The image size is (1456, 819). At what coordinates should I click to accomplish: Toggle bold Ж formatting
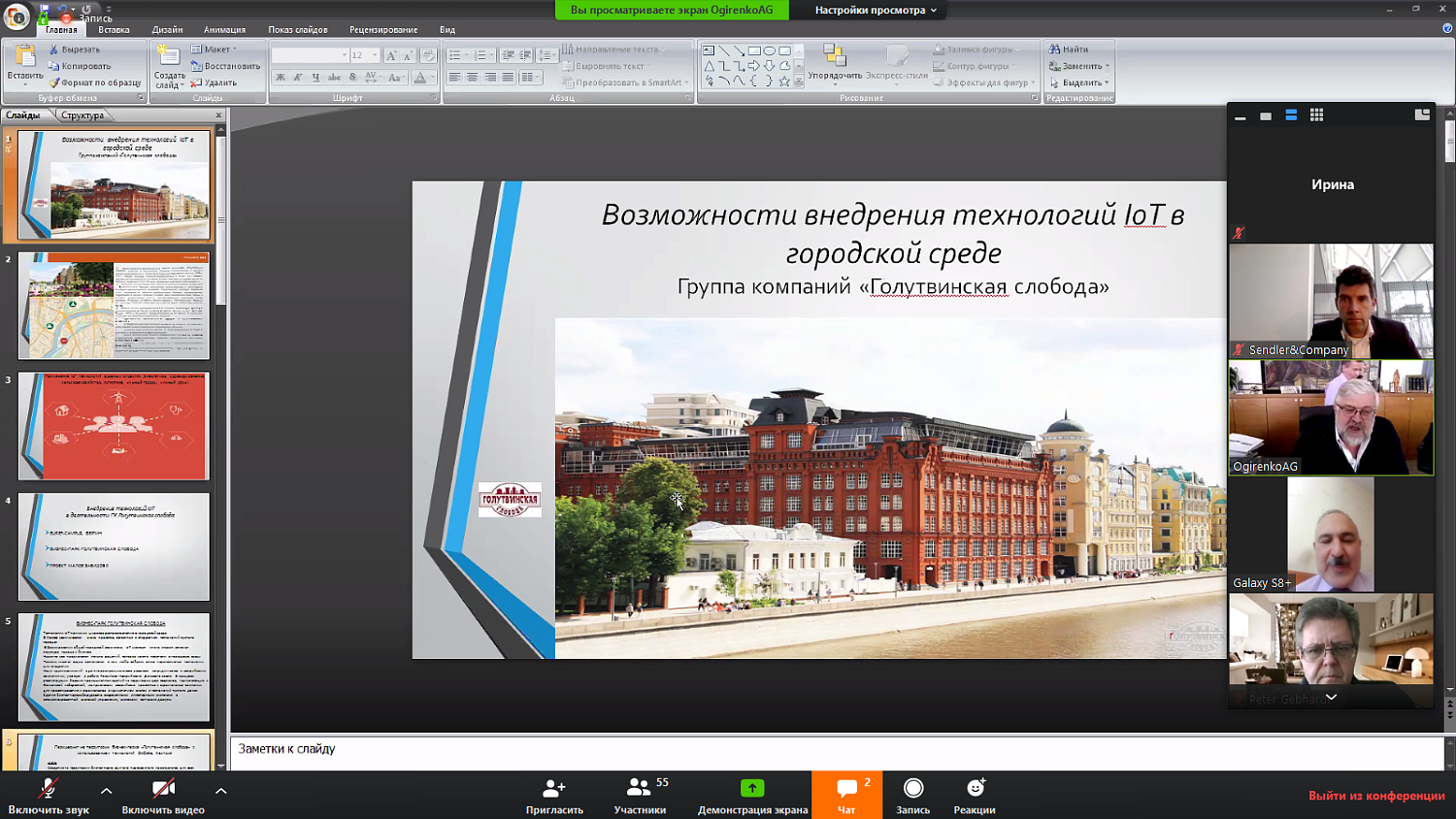pyautogui.click(x=281, y=78)
